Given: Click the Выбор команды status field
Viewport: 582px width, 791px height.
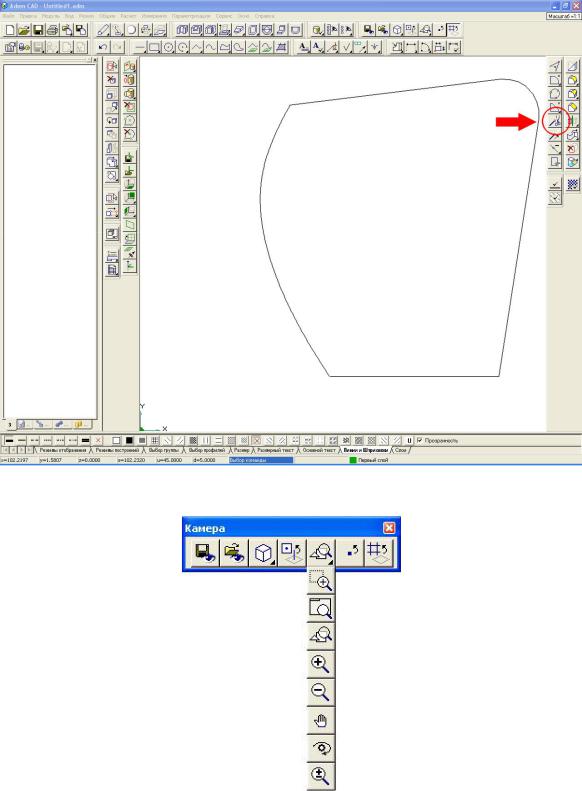Looking at the screenshot, I should point(261,460).
